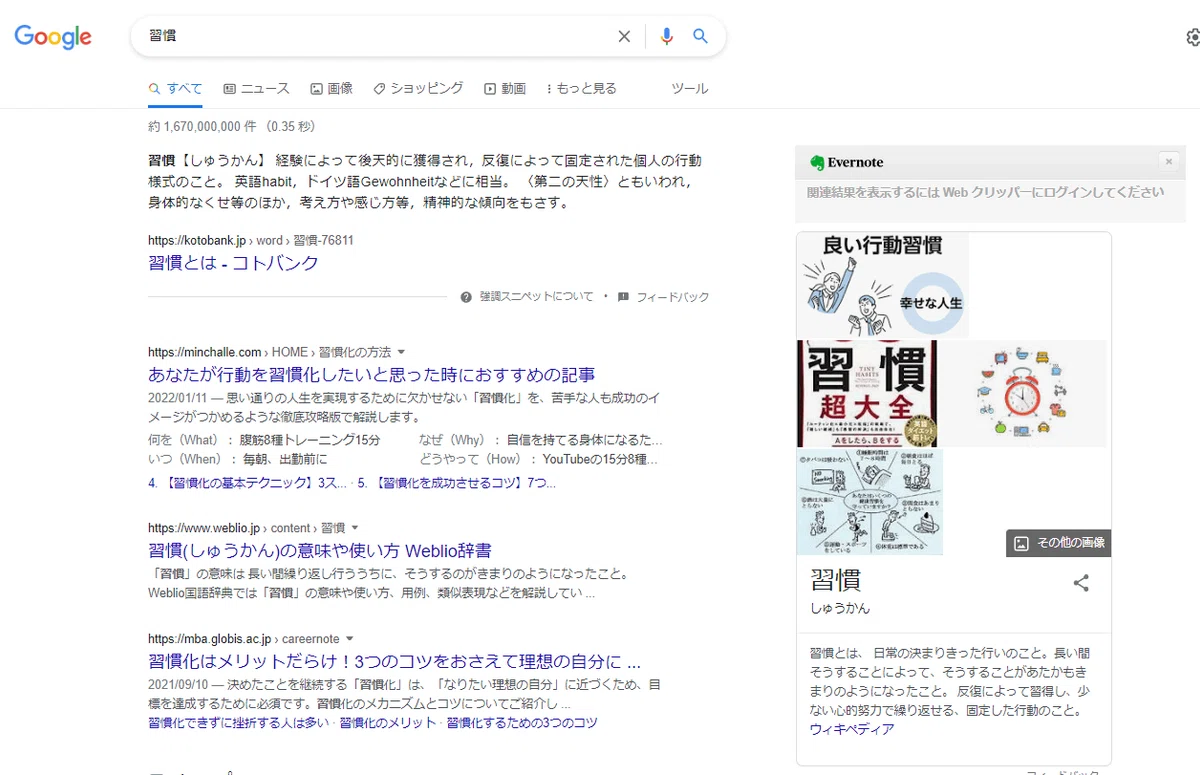The height and width of the screenshot is (775, 1200).
Task: Click 習慣化できずに挫折する人は多い sitelink
Action: click(239, 722)
